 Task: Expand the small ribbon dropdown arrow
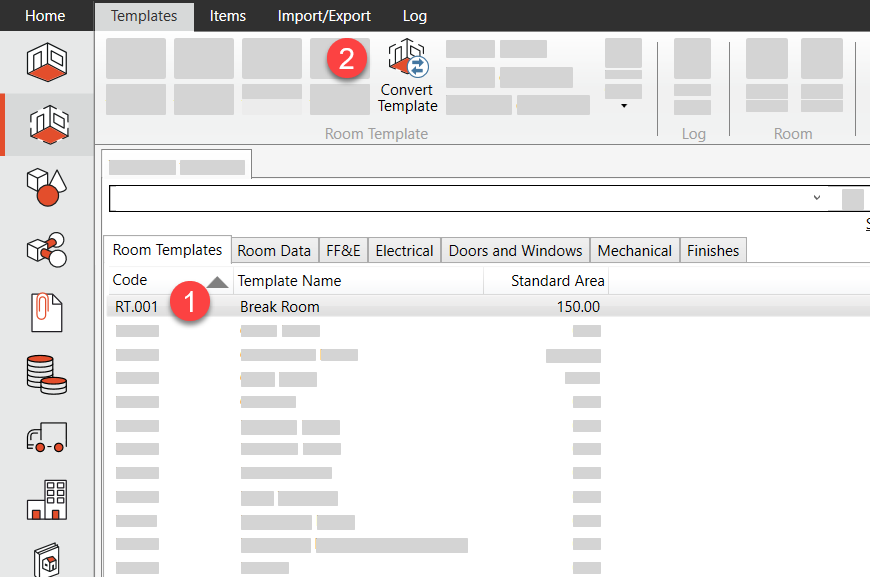[624, 105]
